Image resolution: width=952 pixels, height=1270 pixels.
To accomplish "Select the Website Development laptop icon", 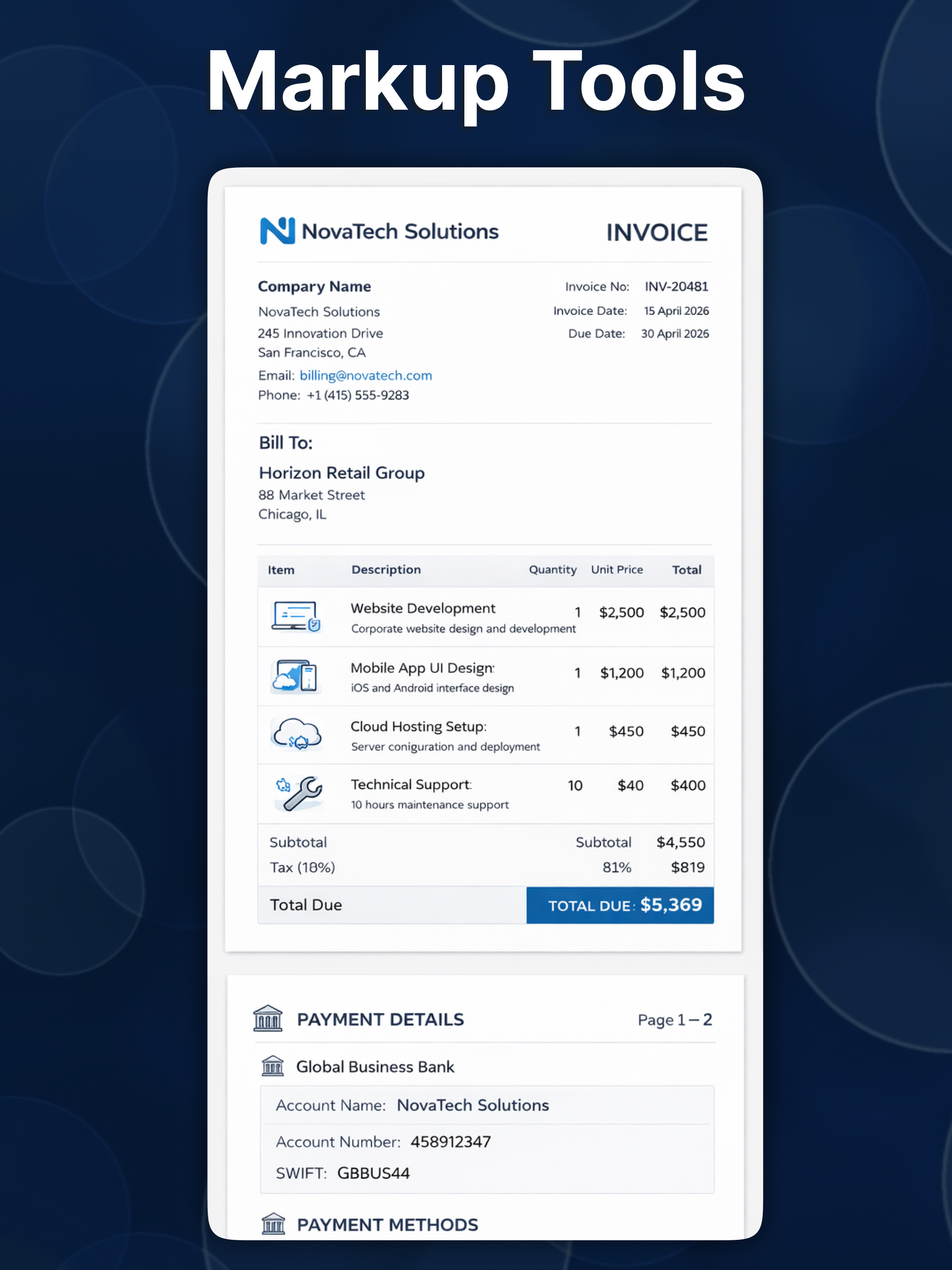I will (296, 616).
